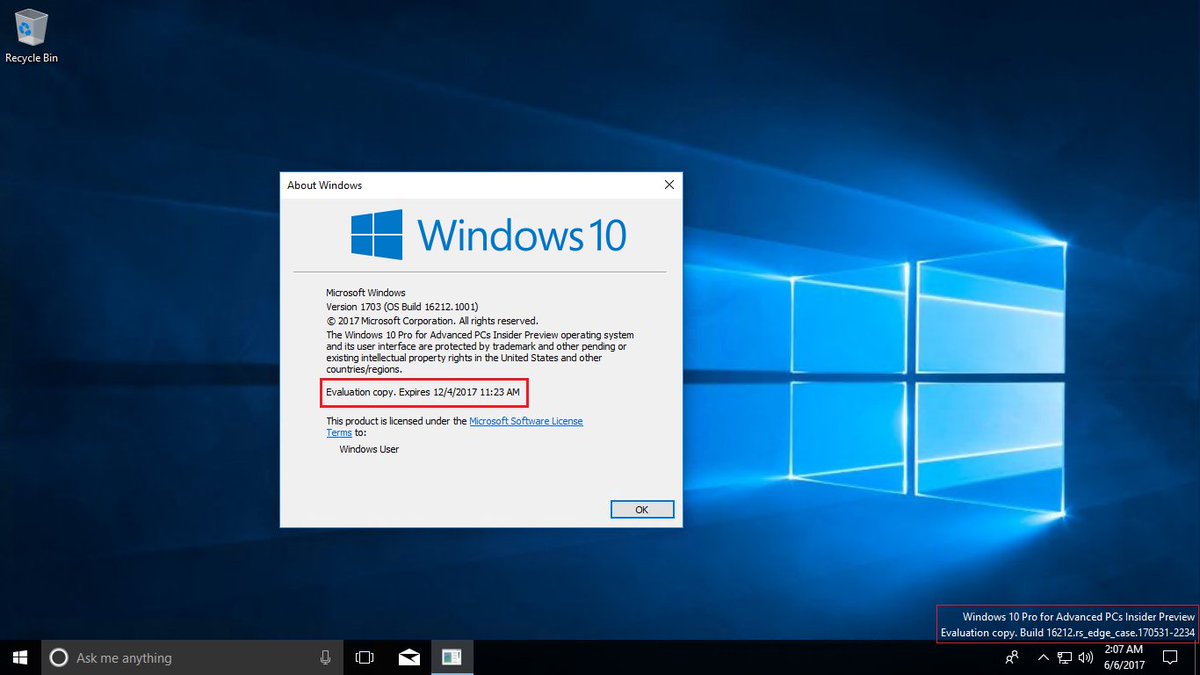Select the winver taskbar window button
This screenshot has height=675, width=1200.
coord(452,657)
